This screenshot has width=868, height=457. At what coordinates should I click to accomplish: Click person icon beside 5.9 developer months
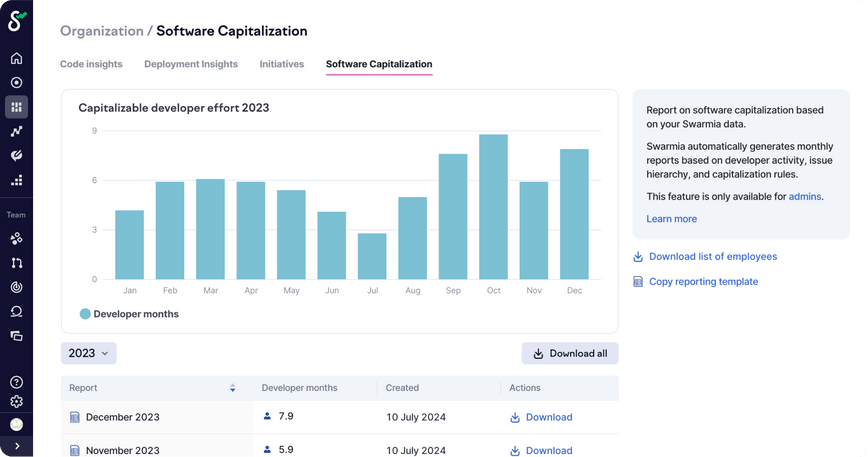pyautogui.click(x=267, y=449)
